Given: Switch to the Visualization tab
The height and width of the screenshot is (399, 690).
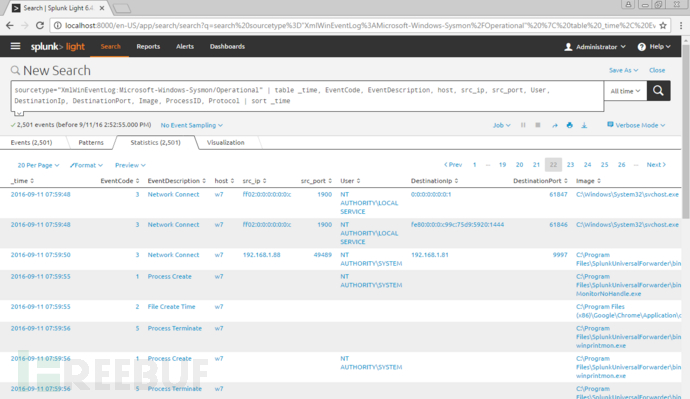Looking at the screenshot, I should [225, 143].
